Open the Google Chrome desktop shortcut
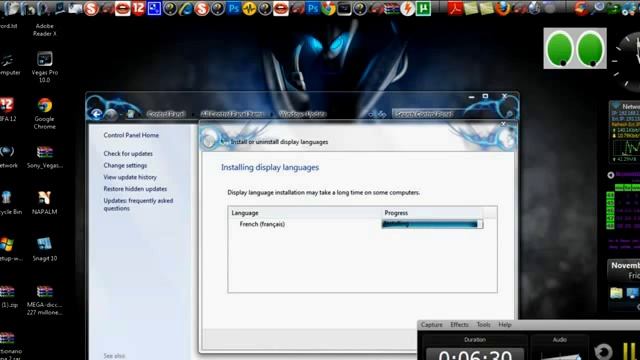This screenshot has width=640, height=360. (x=44, y=113)
